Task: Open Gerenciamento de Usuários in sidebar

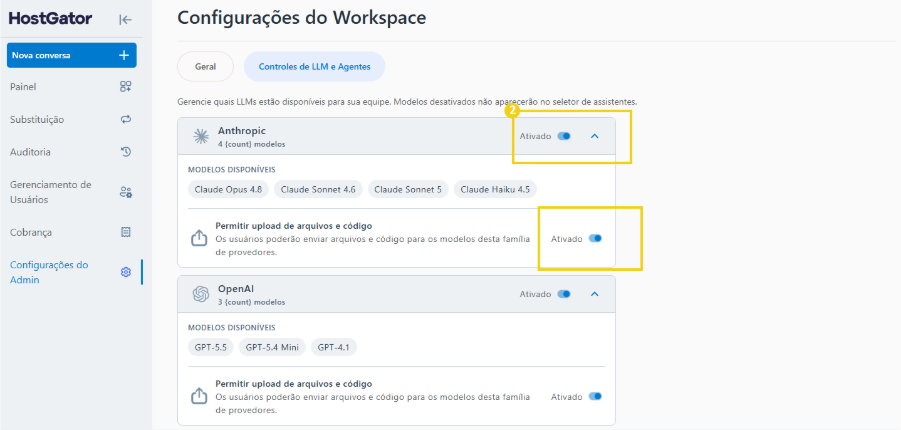Action: click(x=72, y=192)
